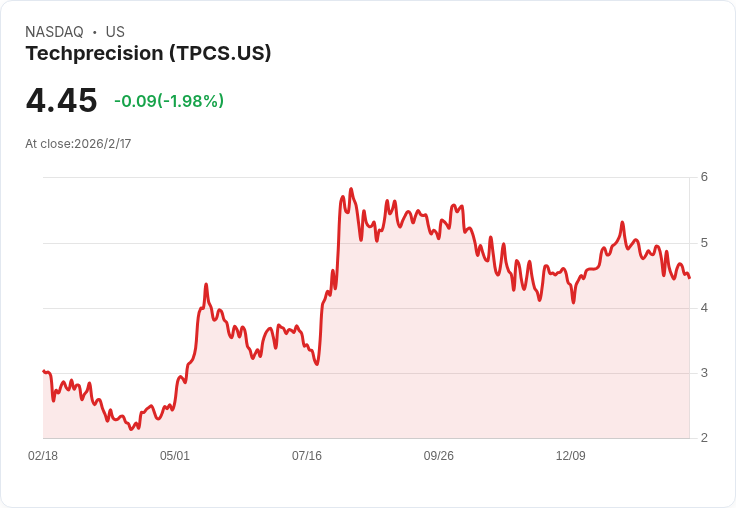Click the 2 label on price axis
The width and height of the screenshot is (736, 508).
click(x=704, y=438)
